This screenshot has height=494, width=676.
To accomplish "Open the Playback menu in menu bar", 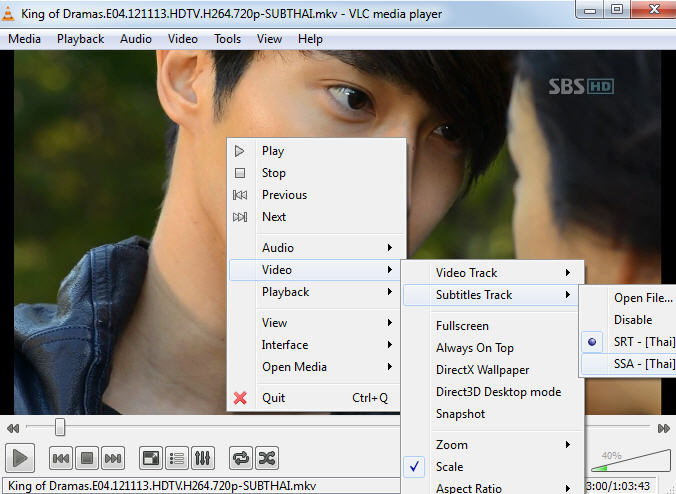I will pos(80,39).
